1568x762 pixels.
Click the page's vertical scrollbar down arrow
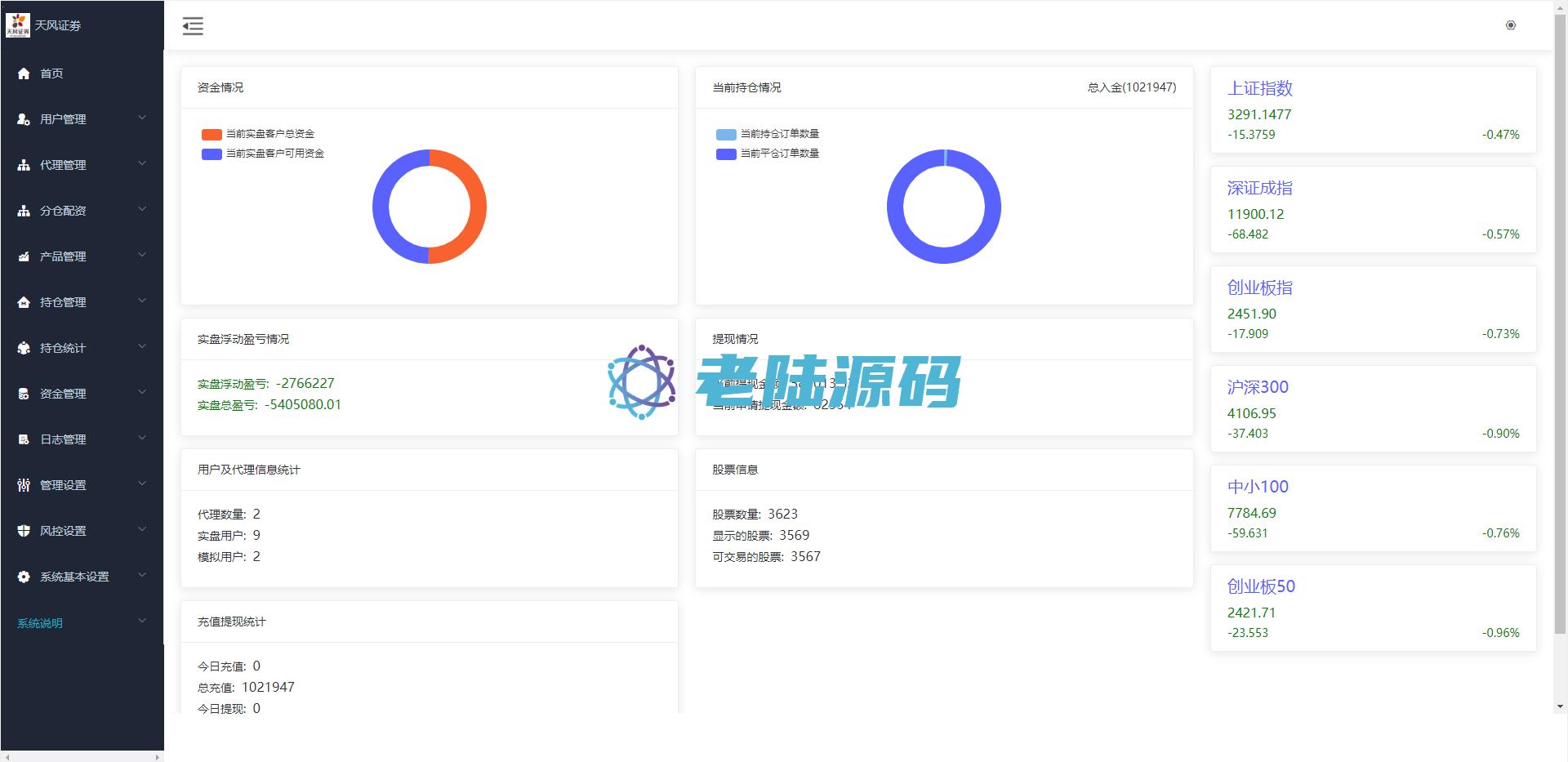[x=1561, y=706]
